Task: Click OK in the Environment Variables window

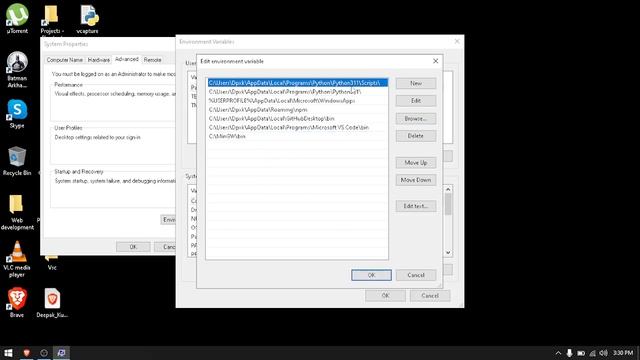Action: 385,296
